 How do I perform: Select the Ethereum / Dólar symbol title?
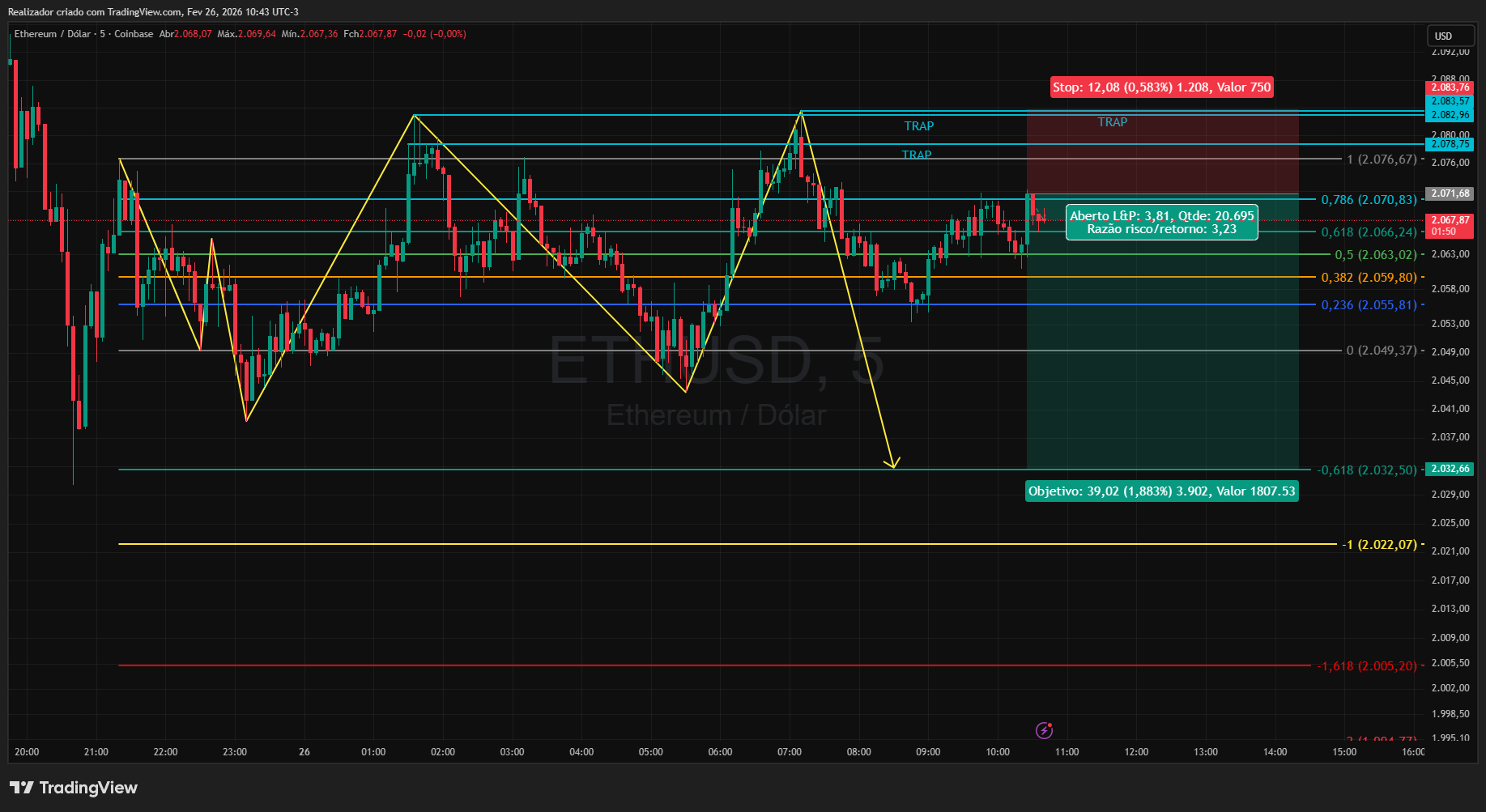[x=53, y=34]
